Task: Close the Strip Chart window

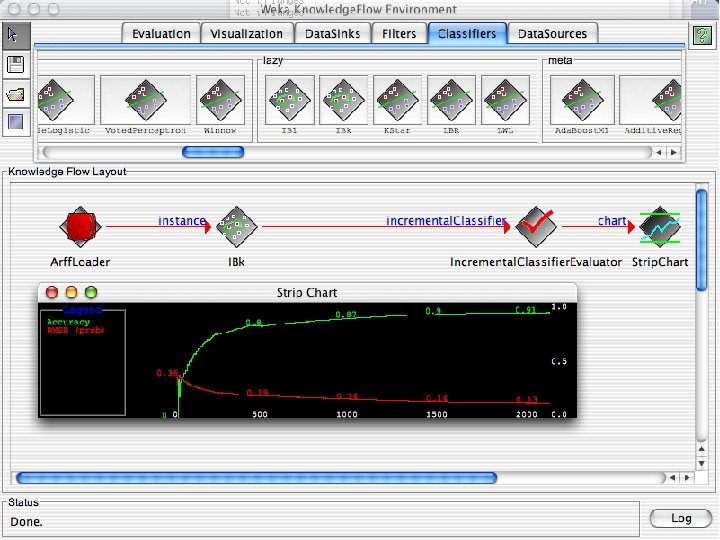Action: tap(52, 292)
